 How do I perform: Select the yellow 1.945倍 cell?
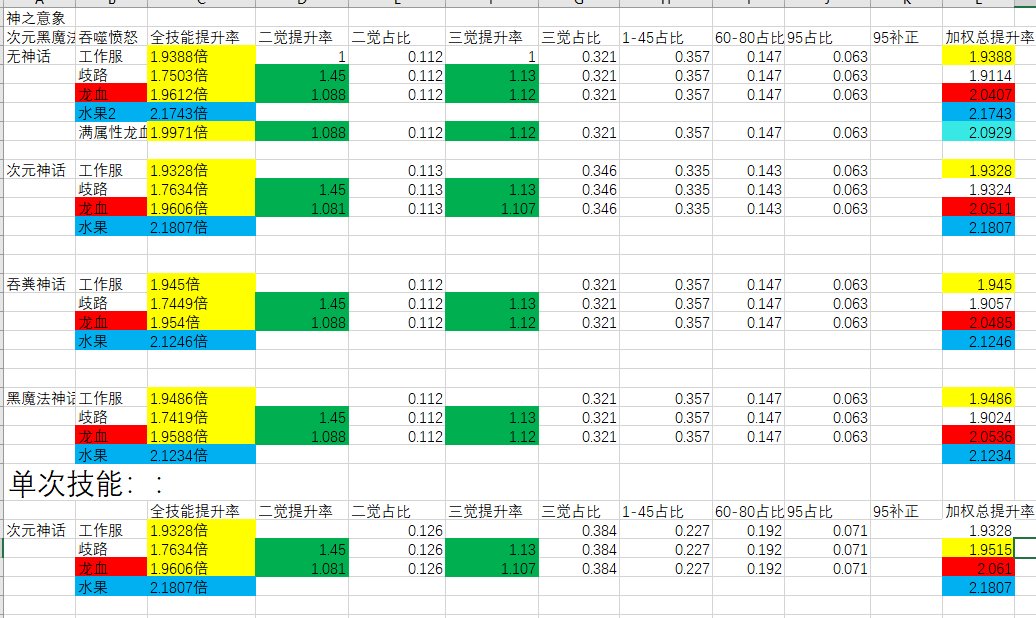tap(201, 284)
